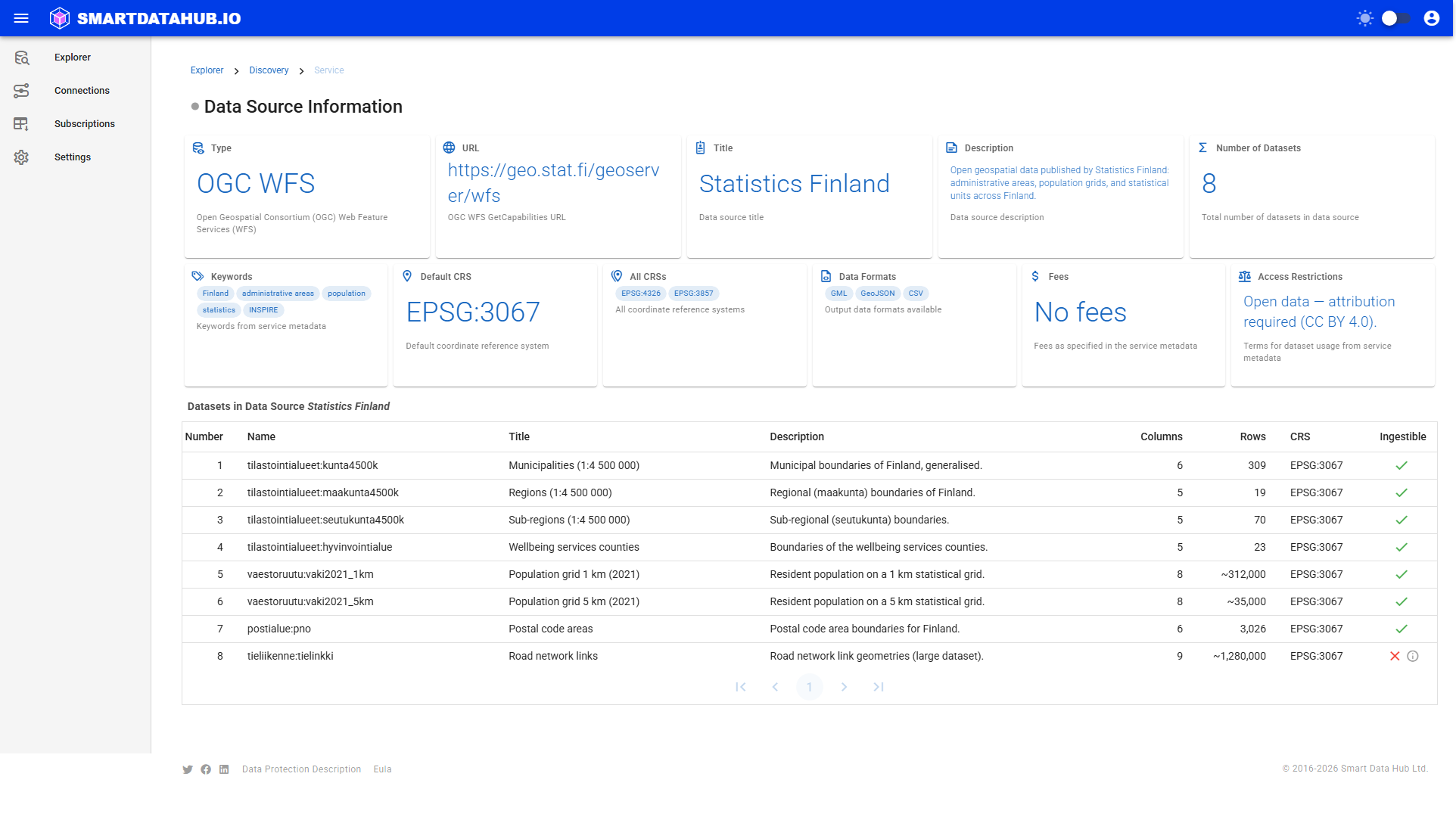Click the SmartDataHub cube logo
The image size is (1456, 817).
point(60,18)
